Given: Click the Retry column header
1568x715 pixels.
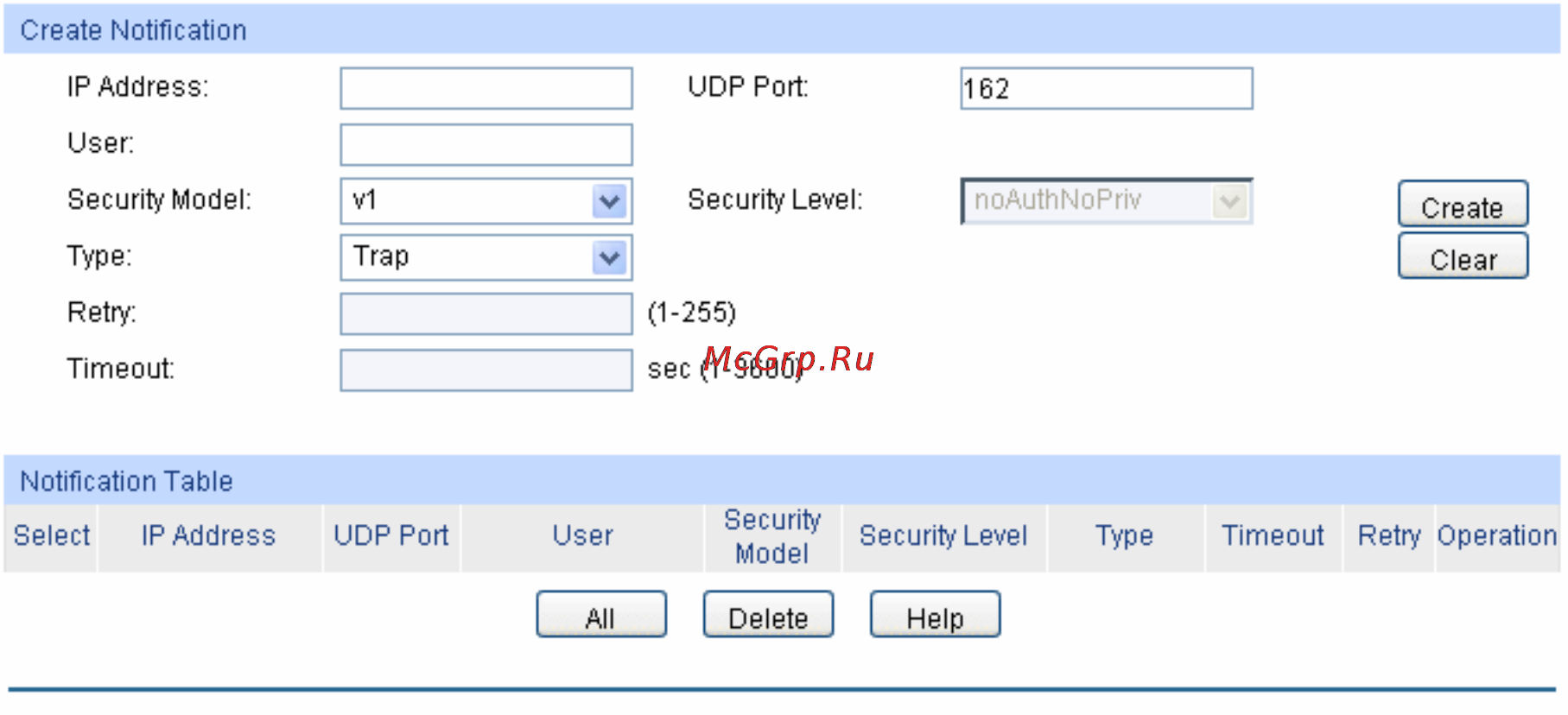Looking at the screenshot, I should 1389,536.
